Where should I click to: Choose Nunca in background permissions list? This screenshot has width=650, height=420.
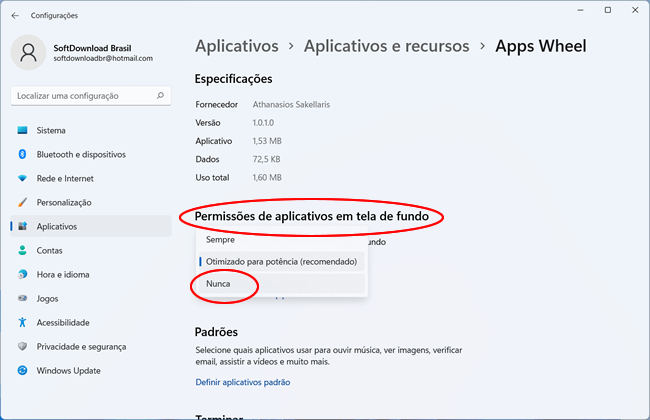[218, 284]
